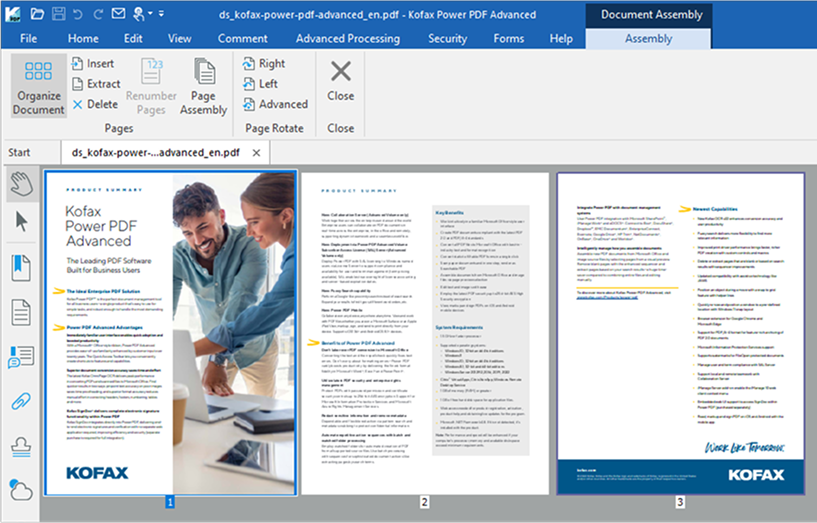Switch to the Edit ribbon tab
The width and height of the screenshot is (817, 523).
click(x=133, y=39)
